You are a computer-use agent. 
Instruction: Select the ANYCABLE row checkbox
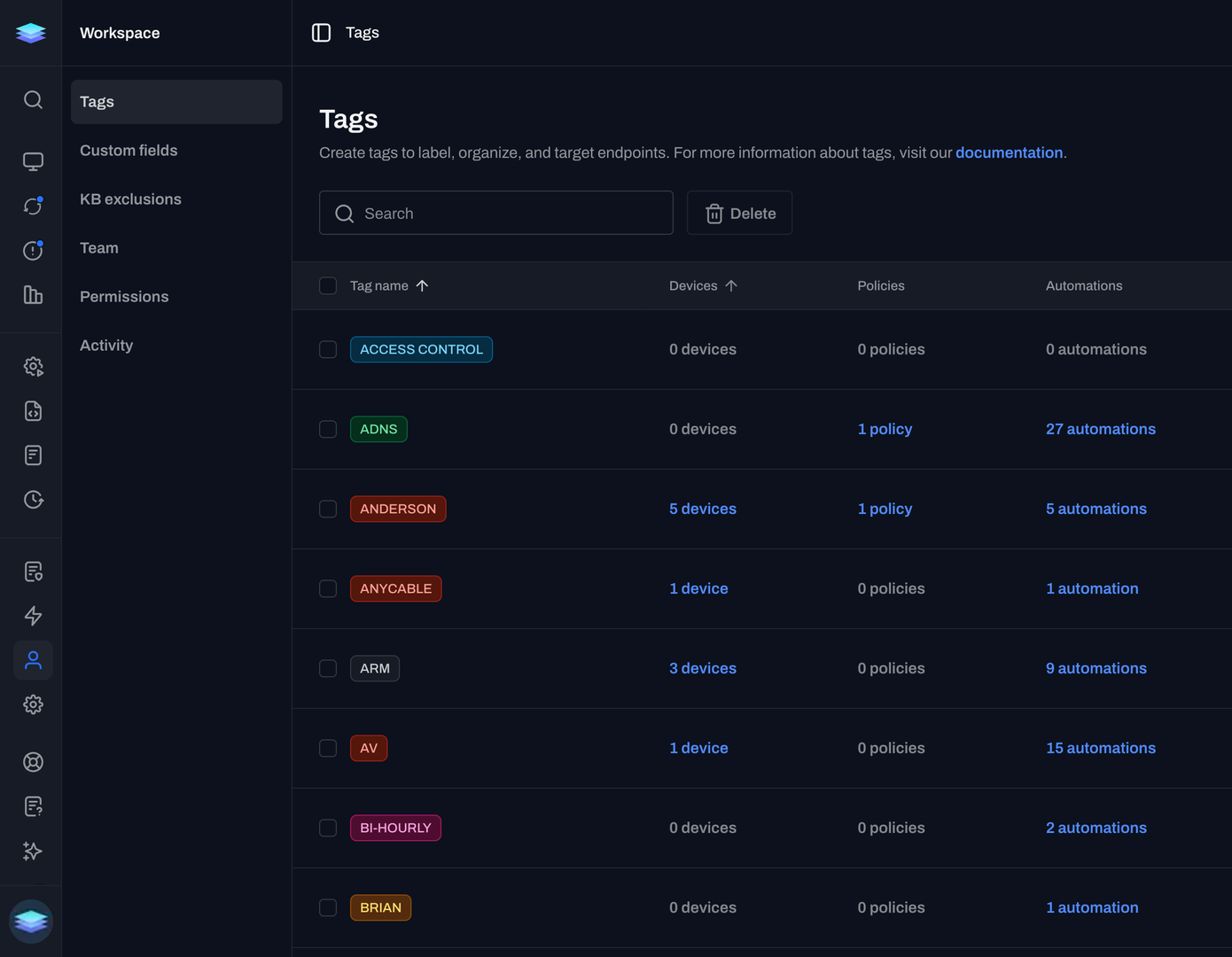pos(328,588)
